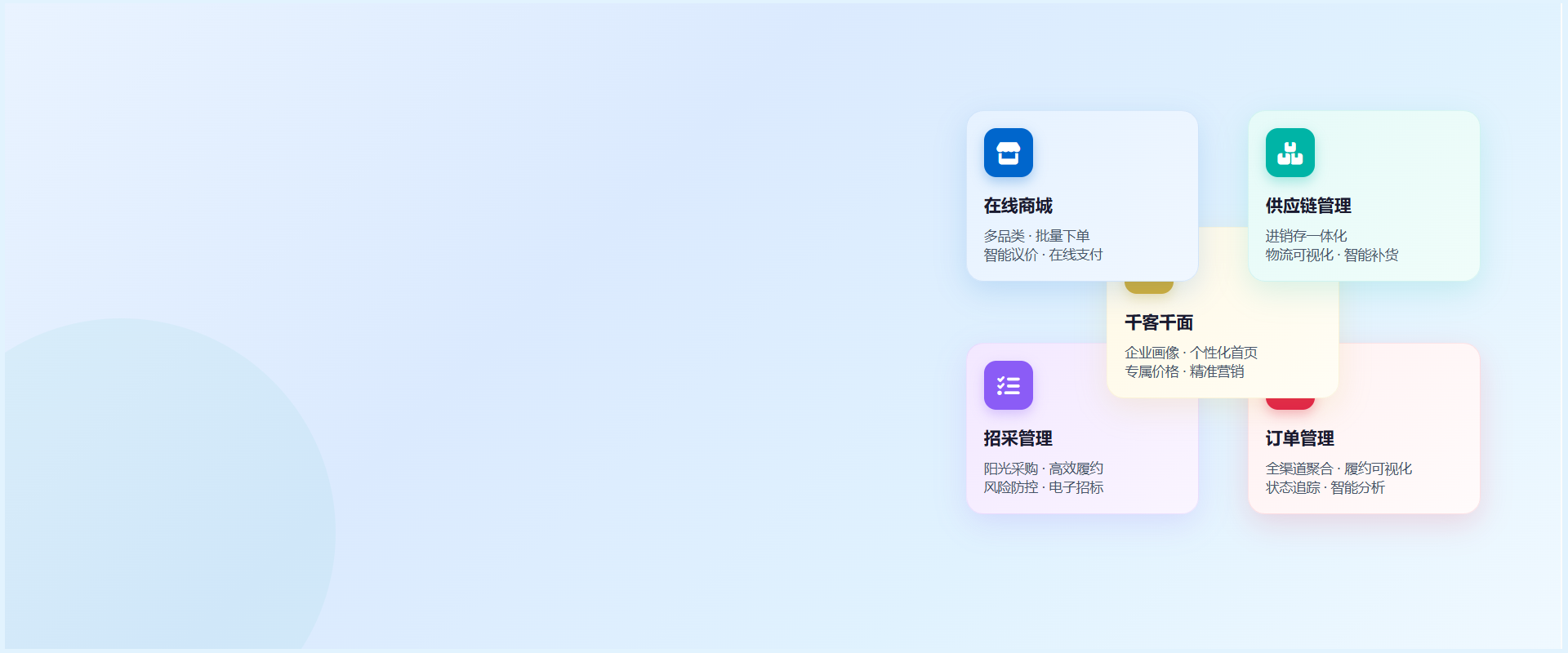Select the text 智能议价 · 在线支付
This screenshot has height=653, width=1568.
(1043, 255)
